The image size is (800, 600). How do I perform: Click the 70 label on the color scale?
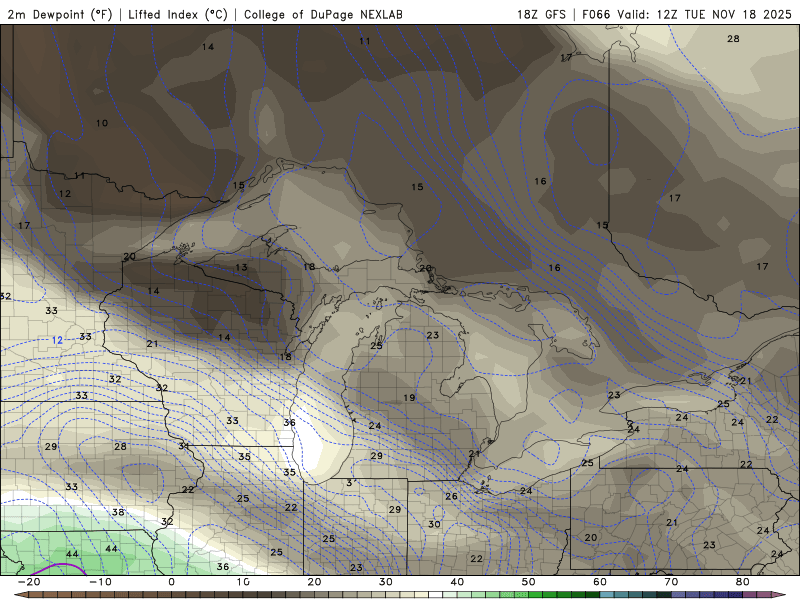(x=671, y=582)
